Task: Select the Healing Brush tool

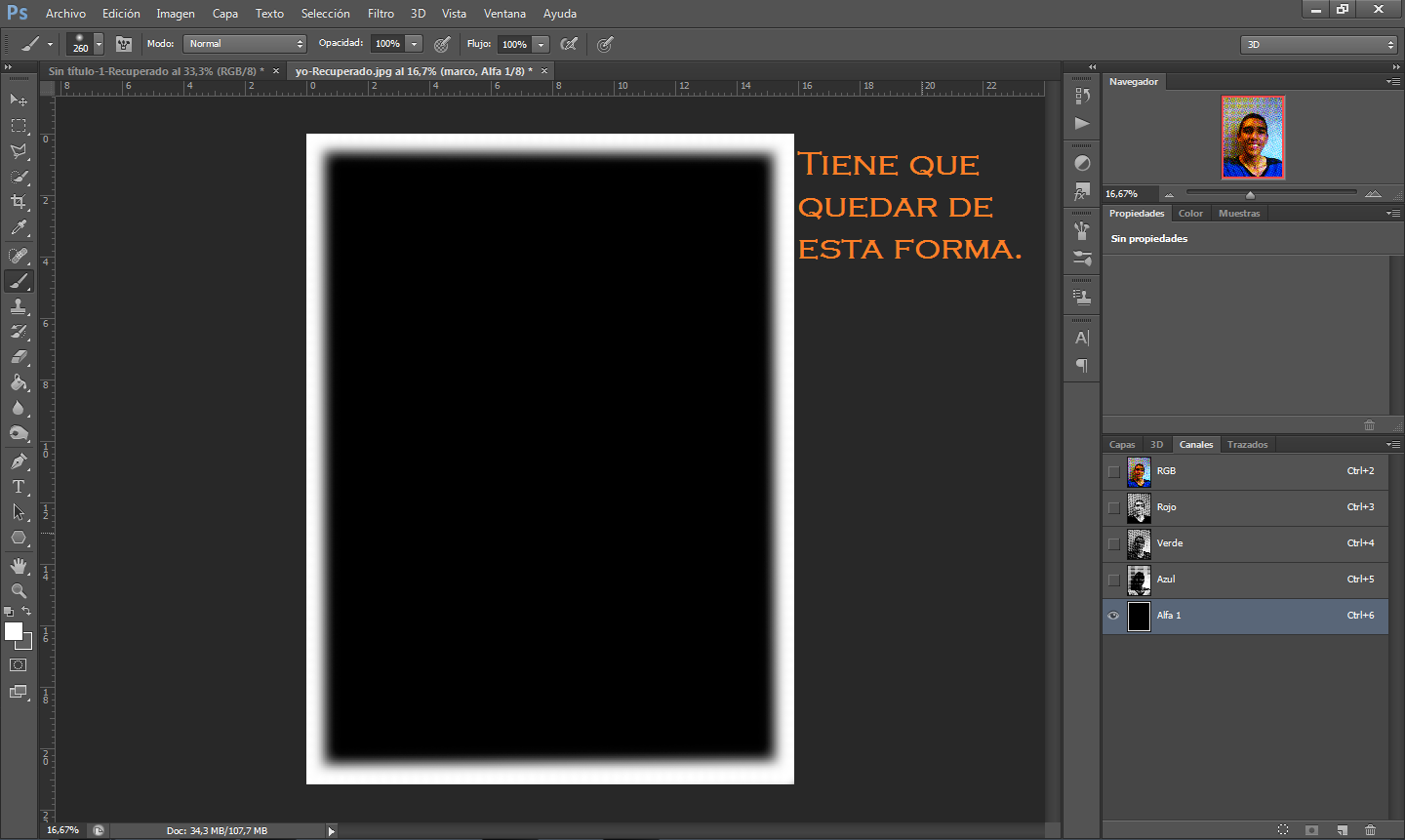Action: click(19, 256)
